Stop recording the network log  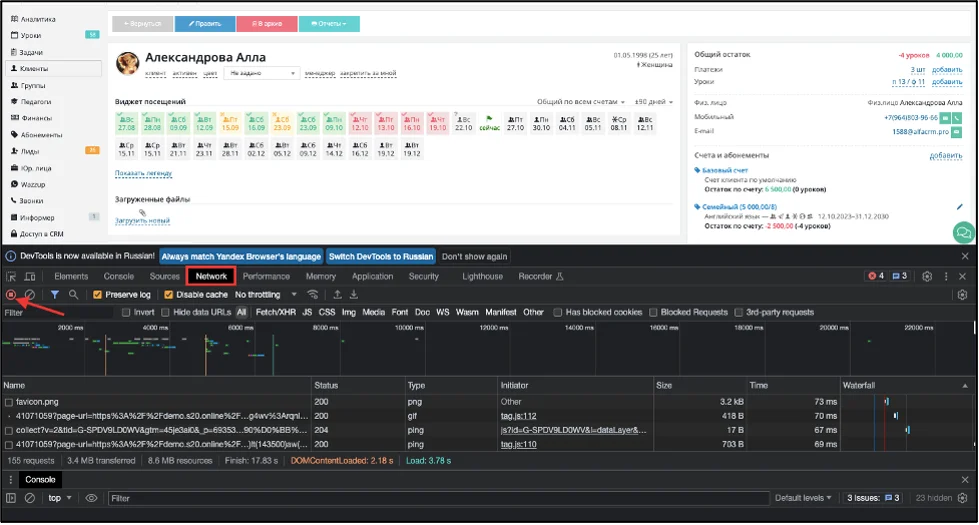pyautogui.click(x=11, y=295)
